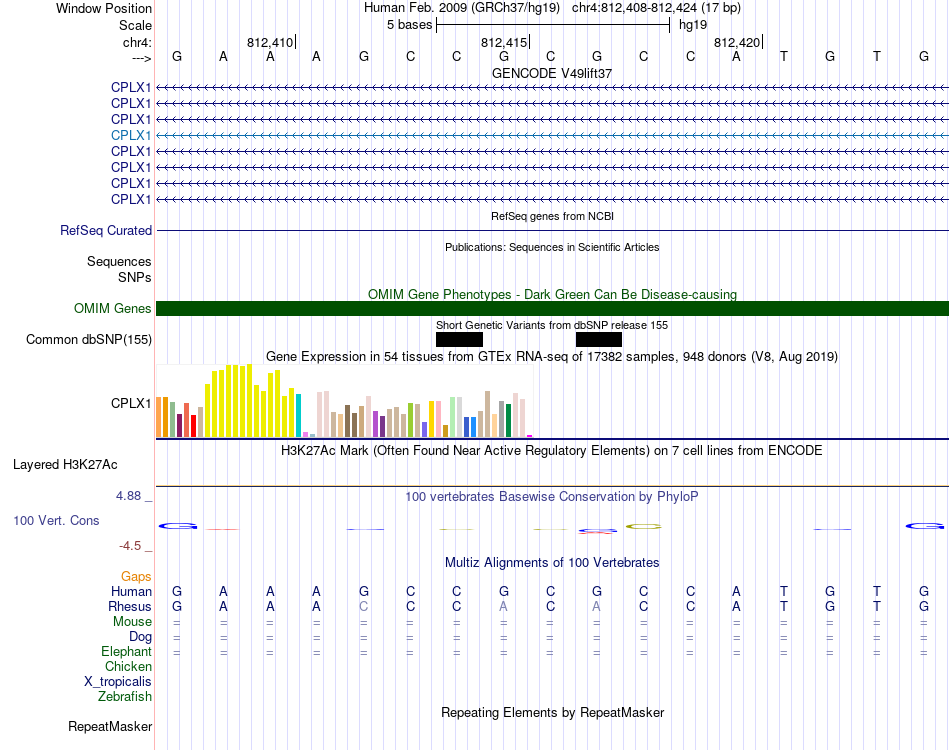Click the orange Gaps label

coord(136,576)
